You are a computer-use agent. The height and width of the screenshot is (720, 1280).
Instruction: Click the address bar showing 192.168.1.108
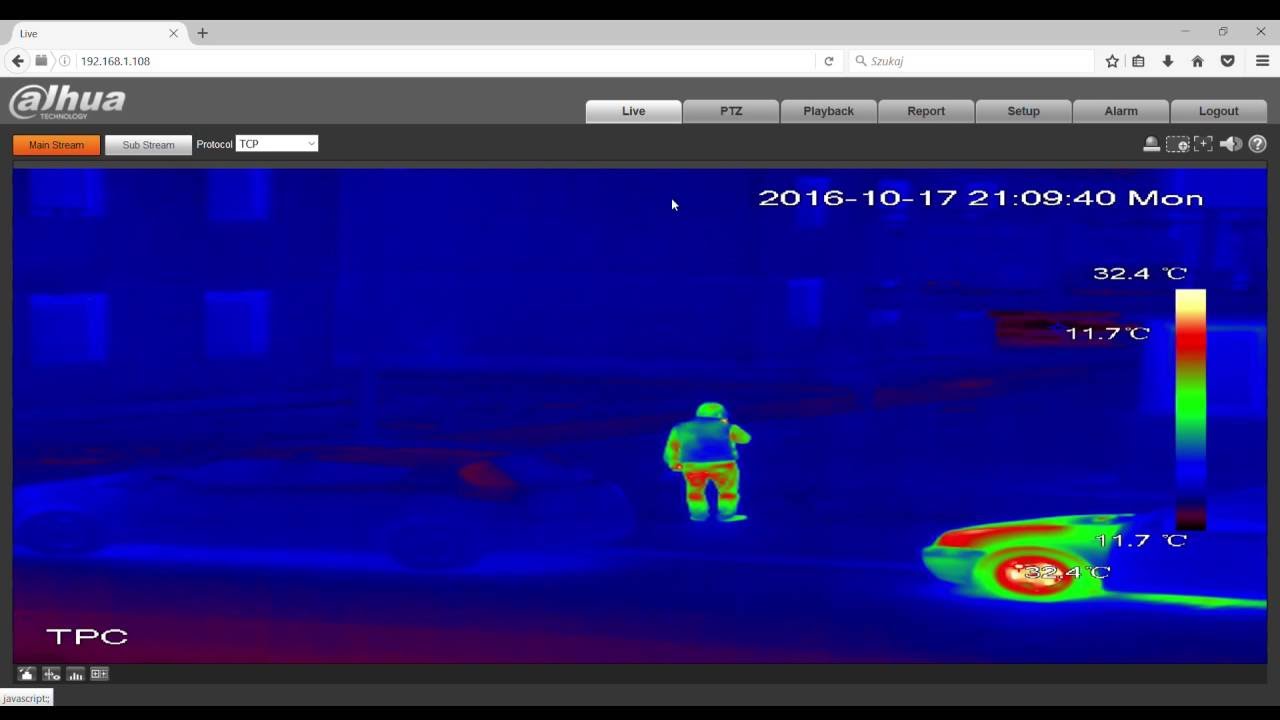pos(445,61)
